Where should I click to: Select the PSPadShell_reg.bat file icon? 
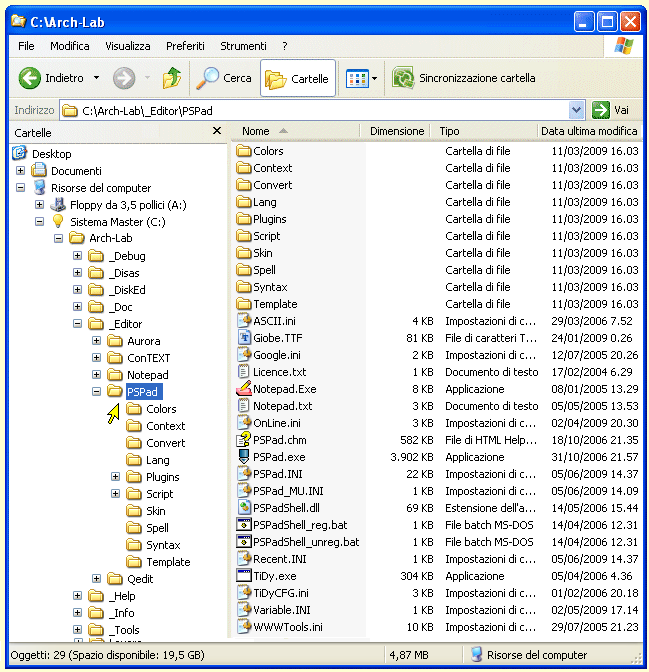(x=244, y=525)
